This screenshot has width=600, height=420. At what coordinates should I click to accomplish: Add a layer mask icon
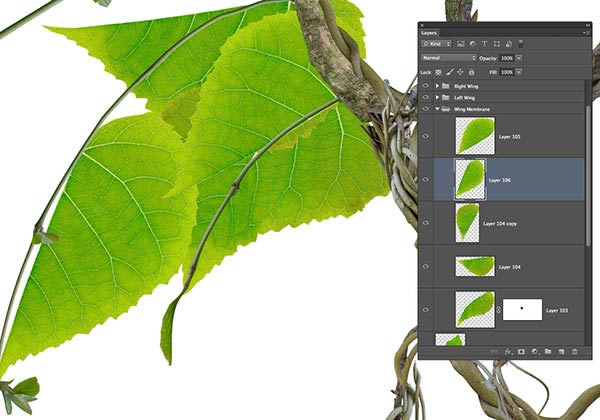521,351
